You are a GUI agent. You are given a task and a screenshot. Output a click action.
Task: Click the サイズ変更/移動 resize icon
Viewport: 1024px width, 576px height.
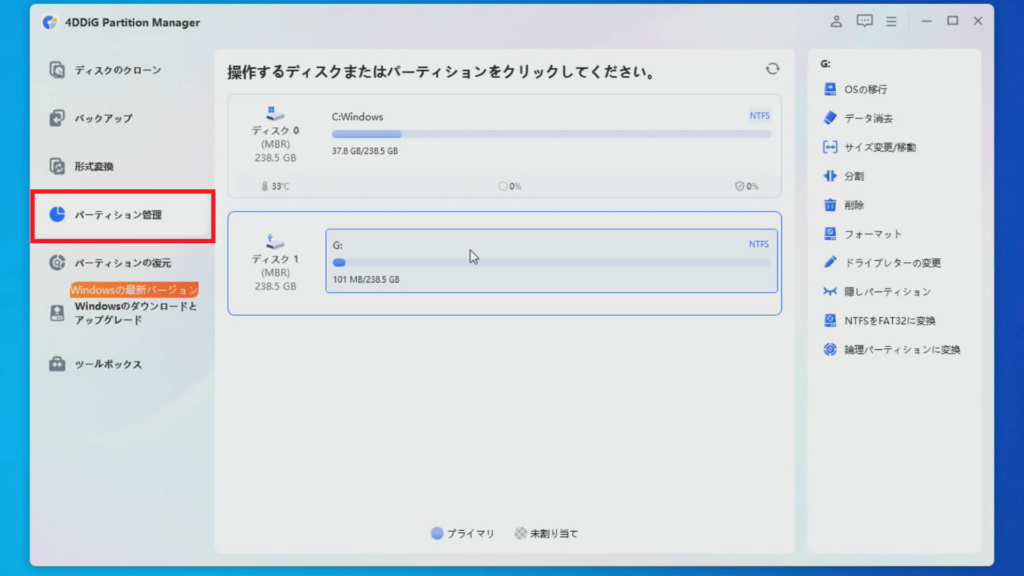pos(829,147)
